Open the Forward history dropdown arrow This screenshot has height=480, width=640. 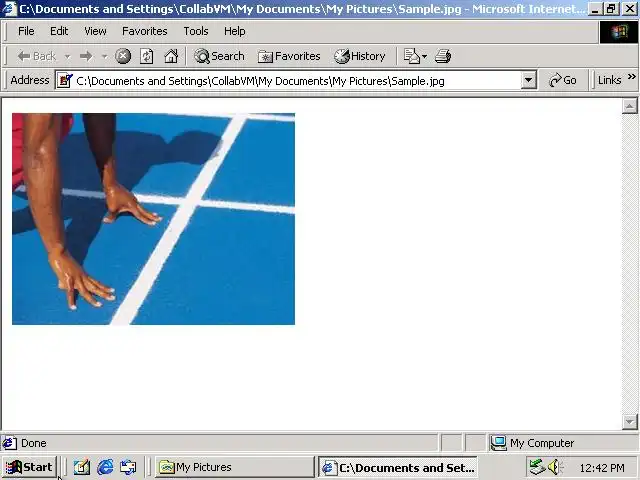point(104,56)
